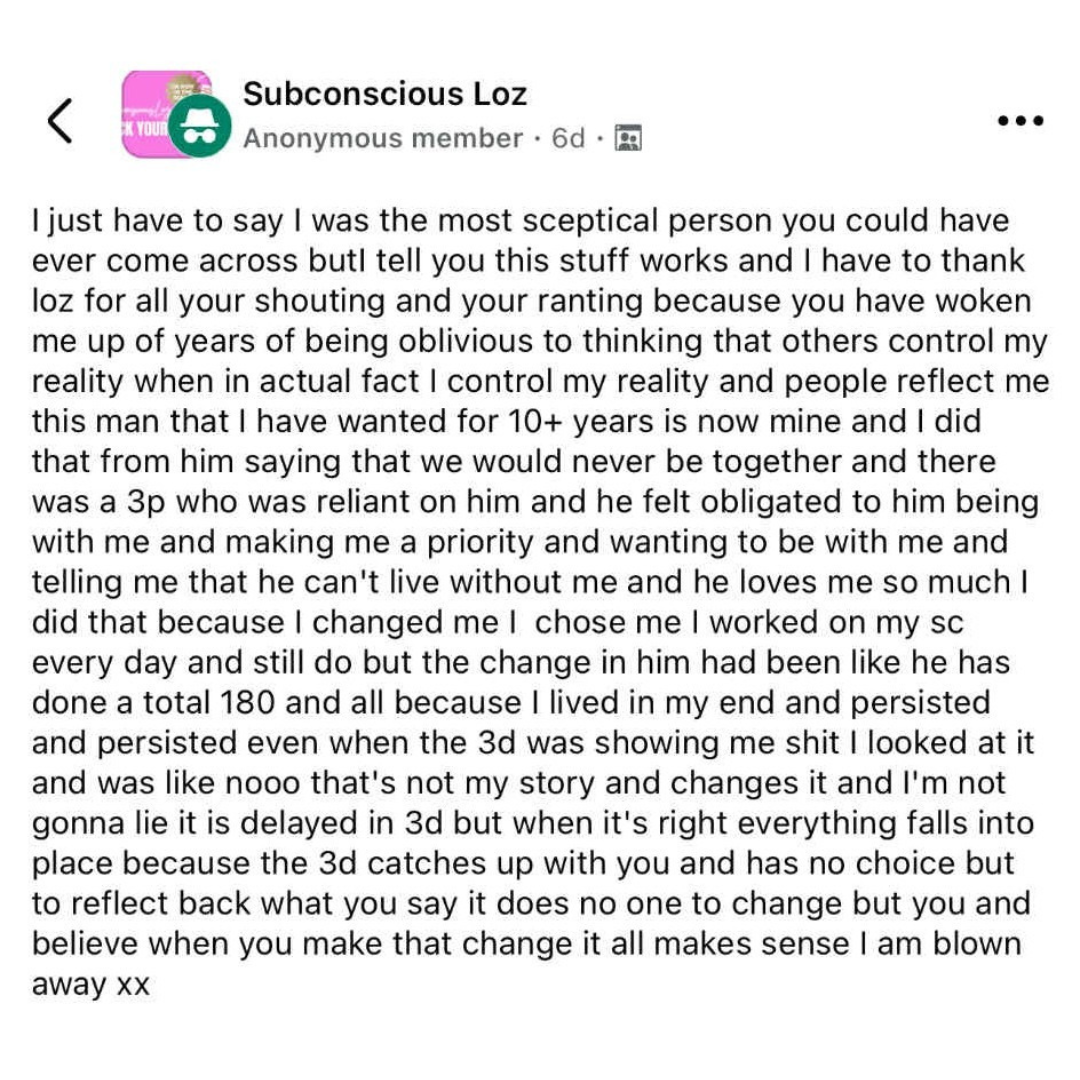Tap the Anonymous member label
The width and height of the screenshot is (1080, 1080).
coord(383,138)
